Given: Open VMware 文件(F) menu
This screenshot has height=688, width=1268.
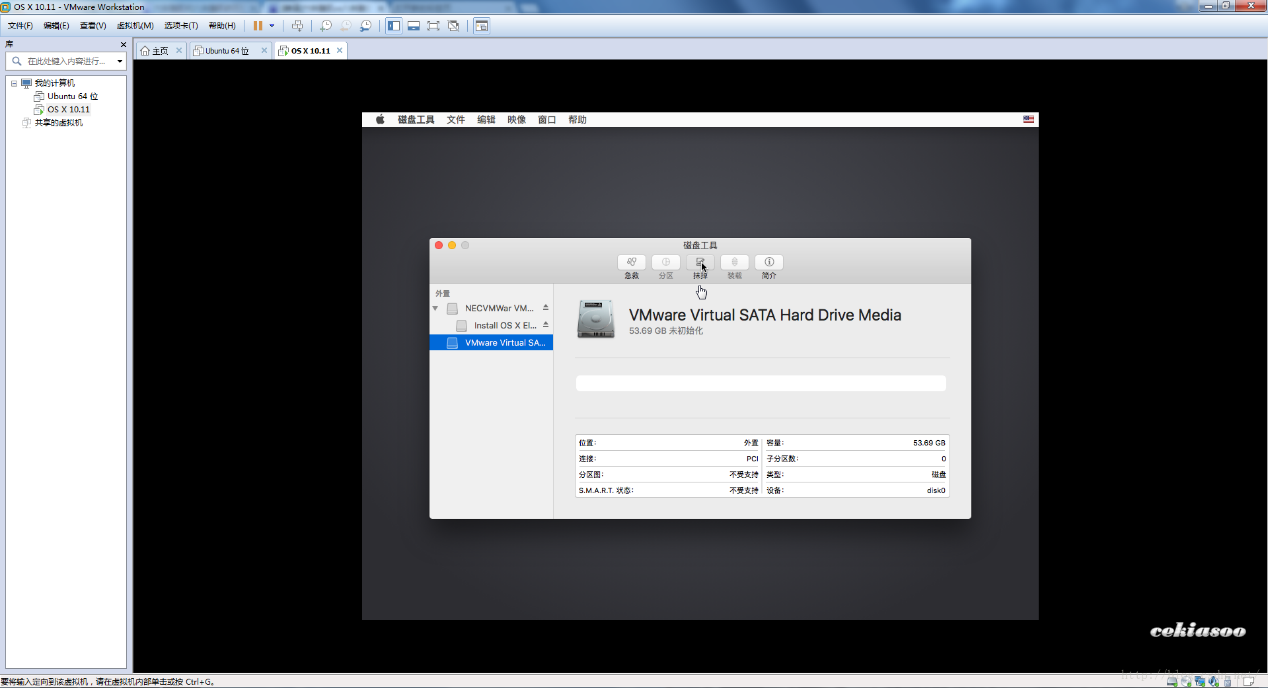Looking at the screenshot, I should tap(20, 25).
